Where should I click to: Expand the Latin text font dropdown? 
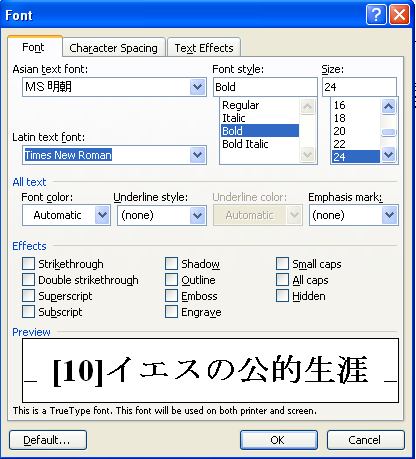[x=198, y=155]
